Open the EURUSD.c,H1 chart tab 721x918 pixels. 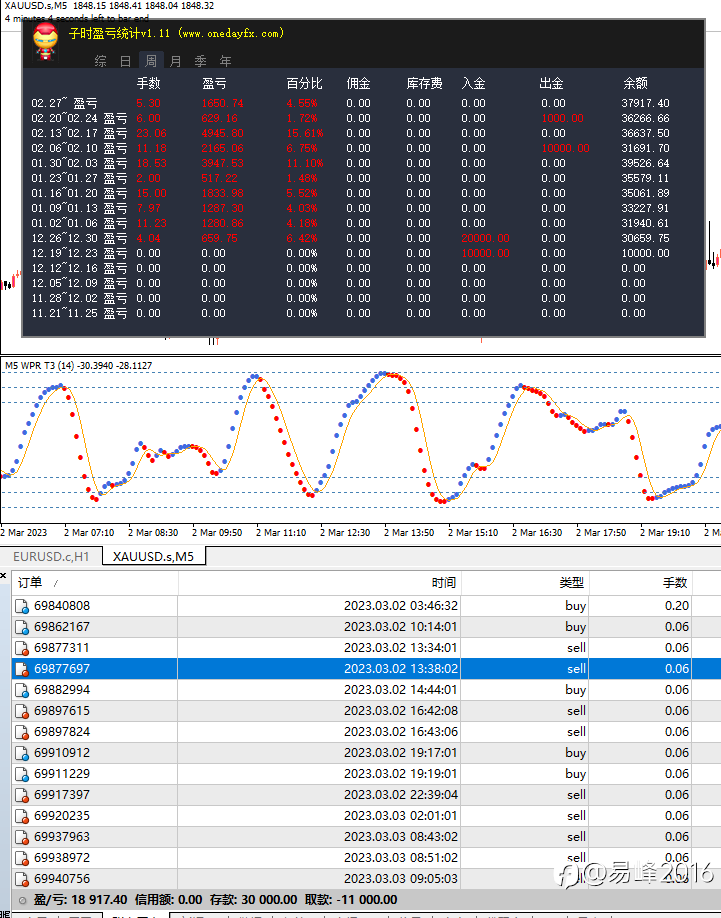[52, 556]
